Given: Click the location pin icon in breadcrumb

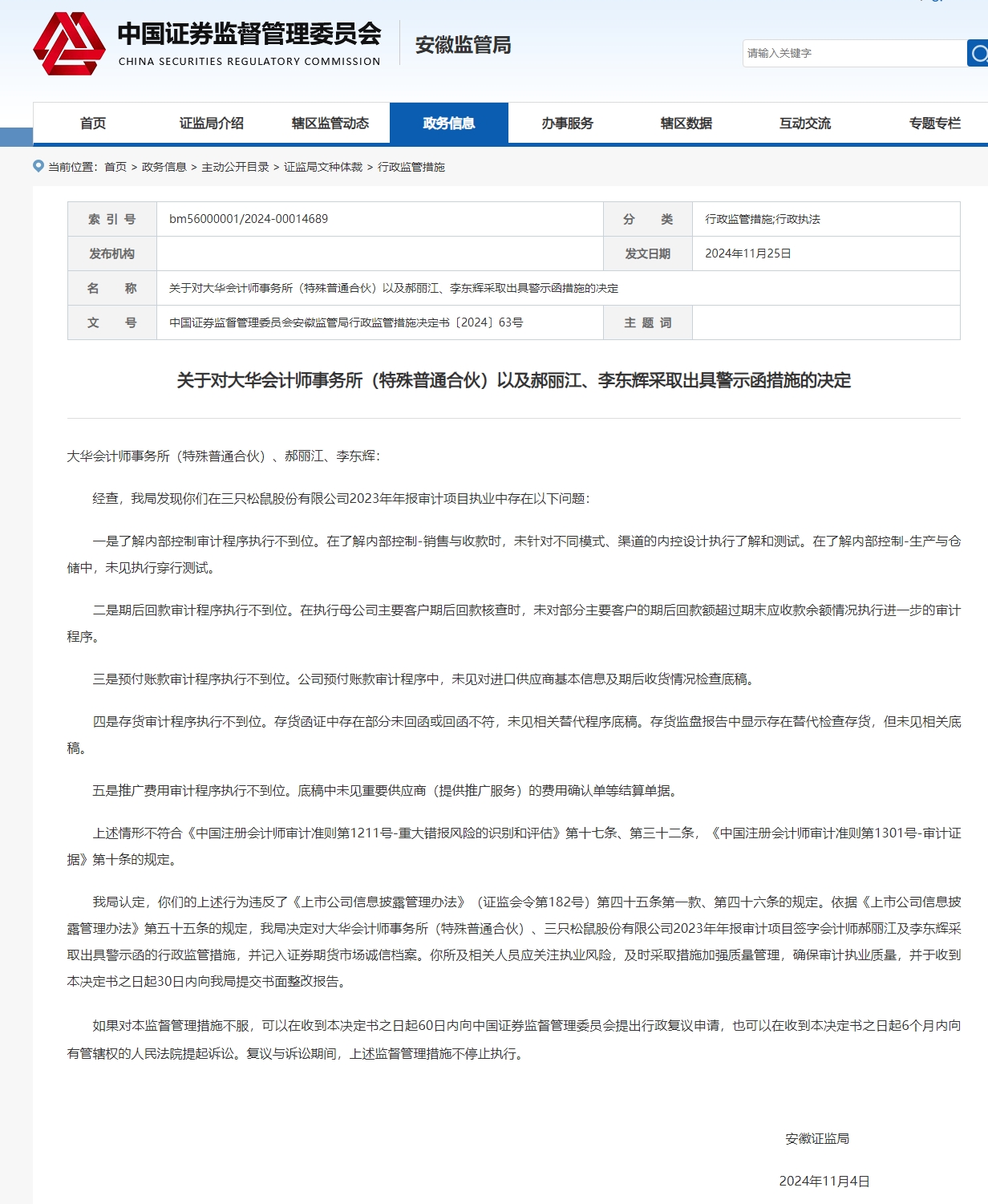Looking at the screenshot, I should point(38,166).
